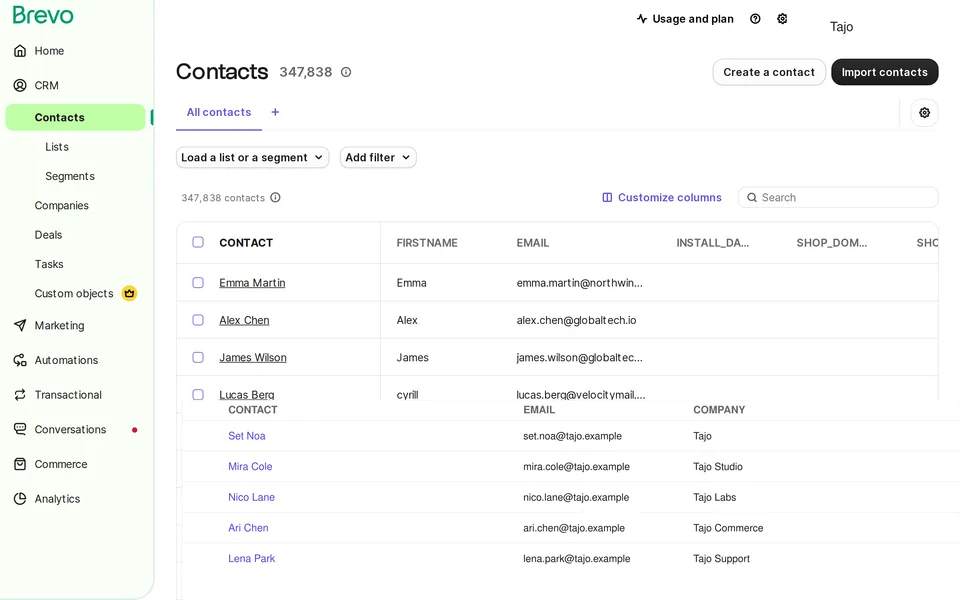The image size is (960, 600).
Task: Click the Commerce bag icon
Action: tap(20, 464)
